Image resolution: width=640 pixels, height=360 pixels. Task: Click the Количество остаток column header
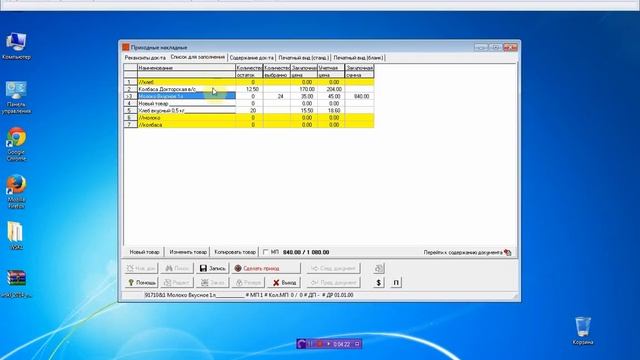coord(249,71)
